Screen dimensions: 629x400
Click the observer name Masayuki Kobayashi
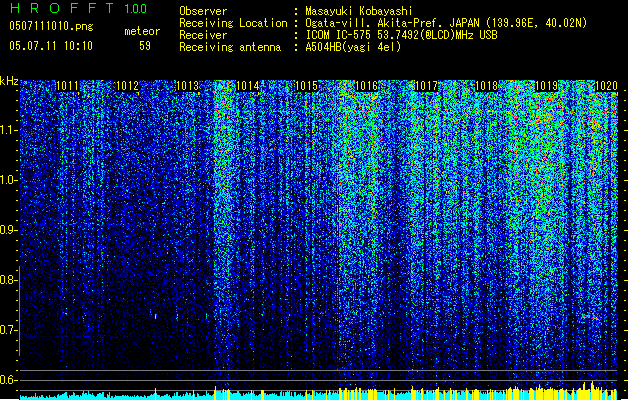(359, 11)
